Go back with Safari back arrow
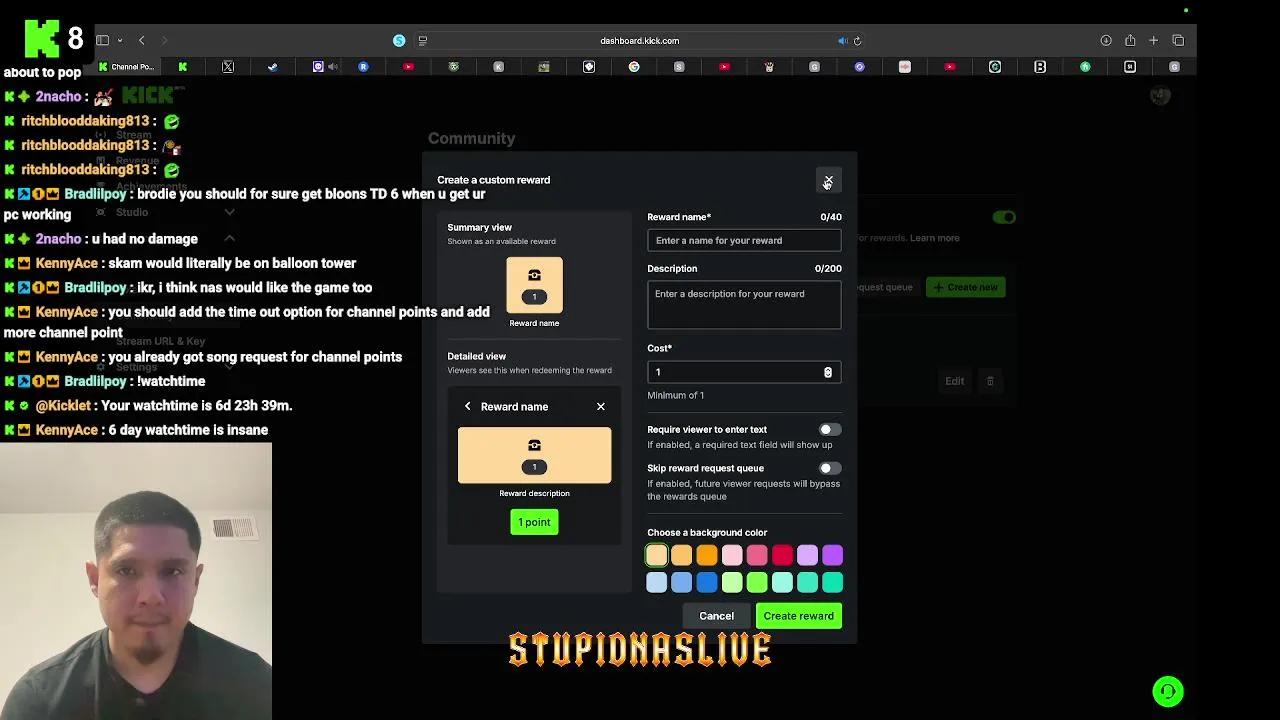This screenshot has height=720, width=1280. pos(142,41)
